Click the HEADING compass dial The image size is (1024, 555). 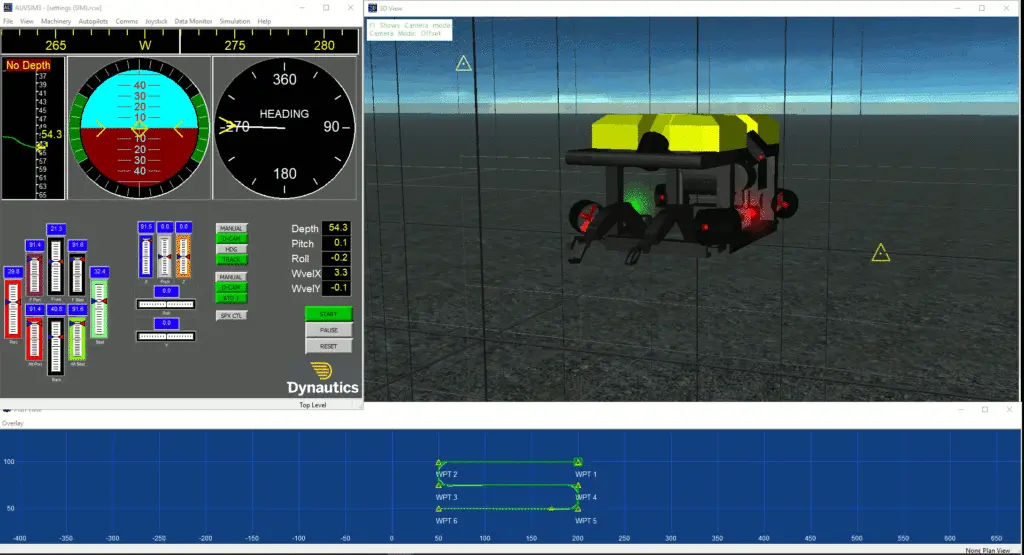[284, 128]
